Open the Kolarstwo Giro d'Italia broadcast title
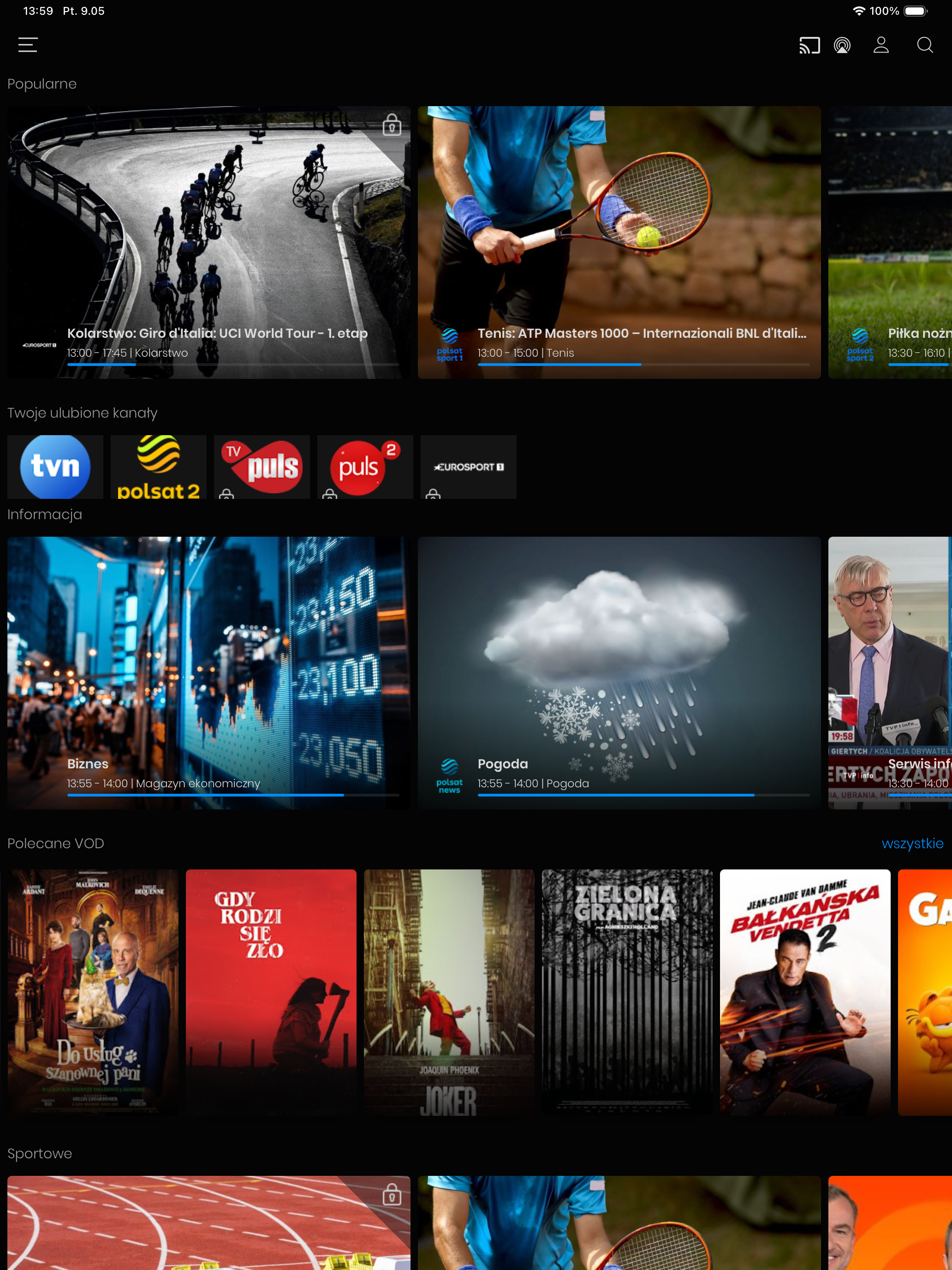The width and height of the screenshot is (952, 1270). point(218,333)
